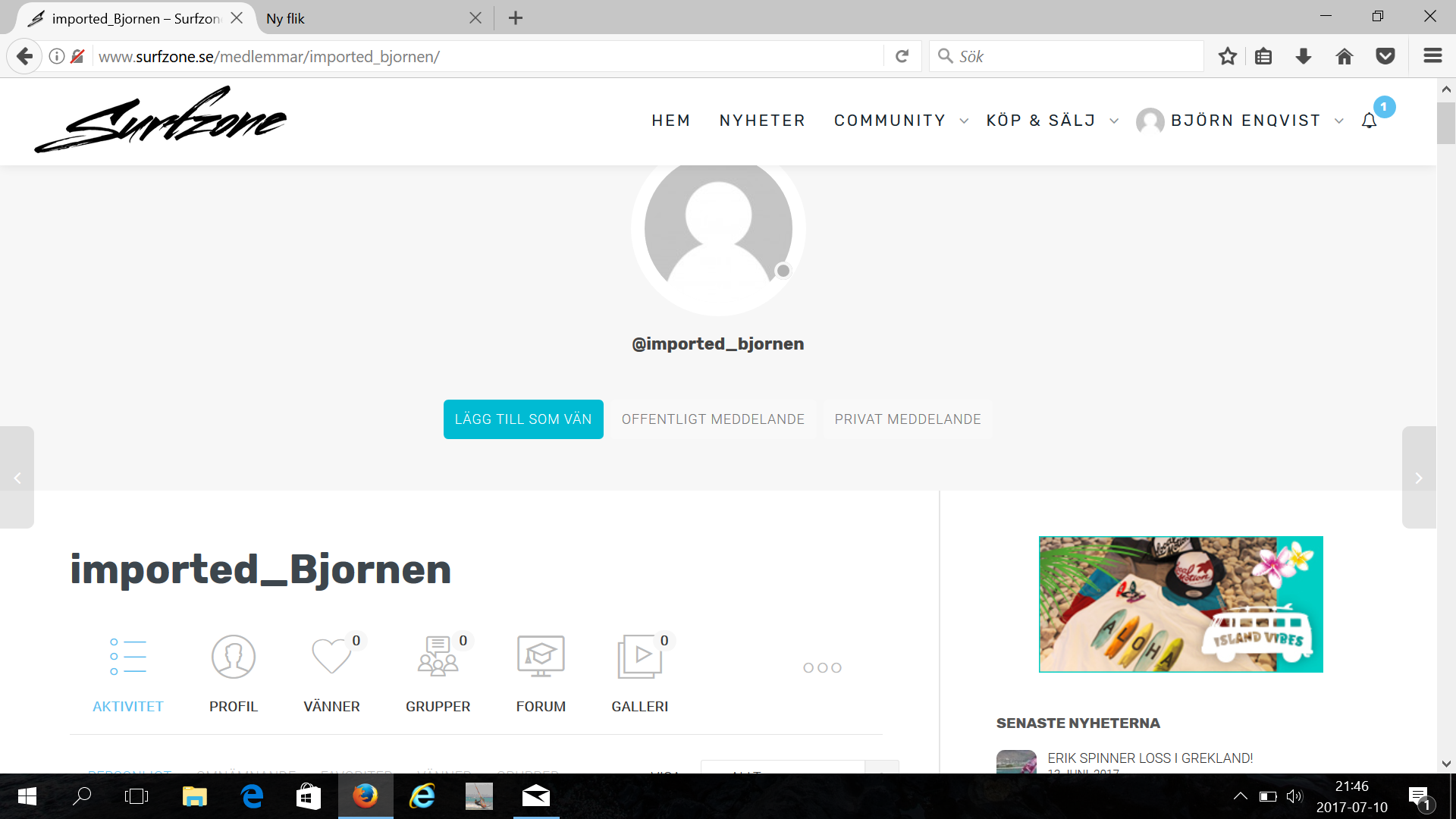The image size is (1456, 819).
Task: Click the SENASTE NYHETERNA heading
Action: [1078, 723]
